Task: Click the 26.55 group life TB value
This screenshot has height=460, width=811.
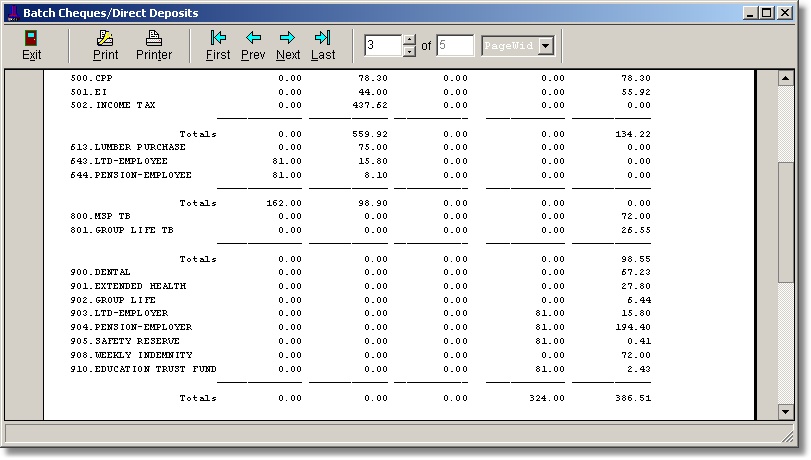Action: tap(636, 230)
